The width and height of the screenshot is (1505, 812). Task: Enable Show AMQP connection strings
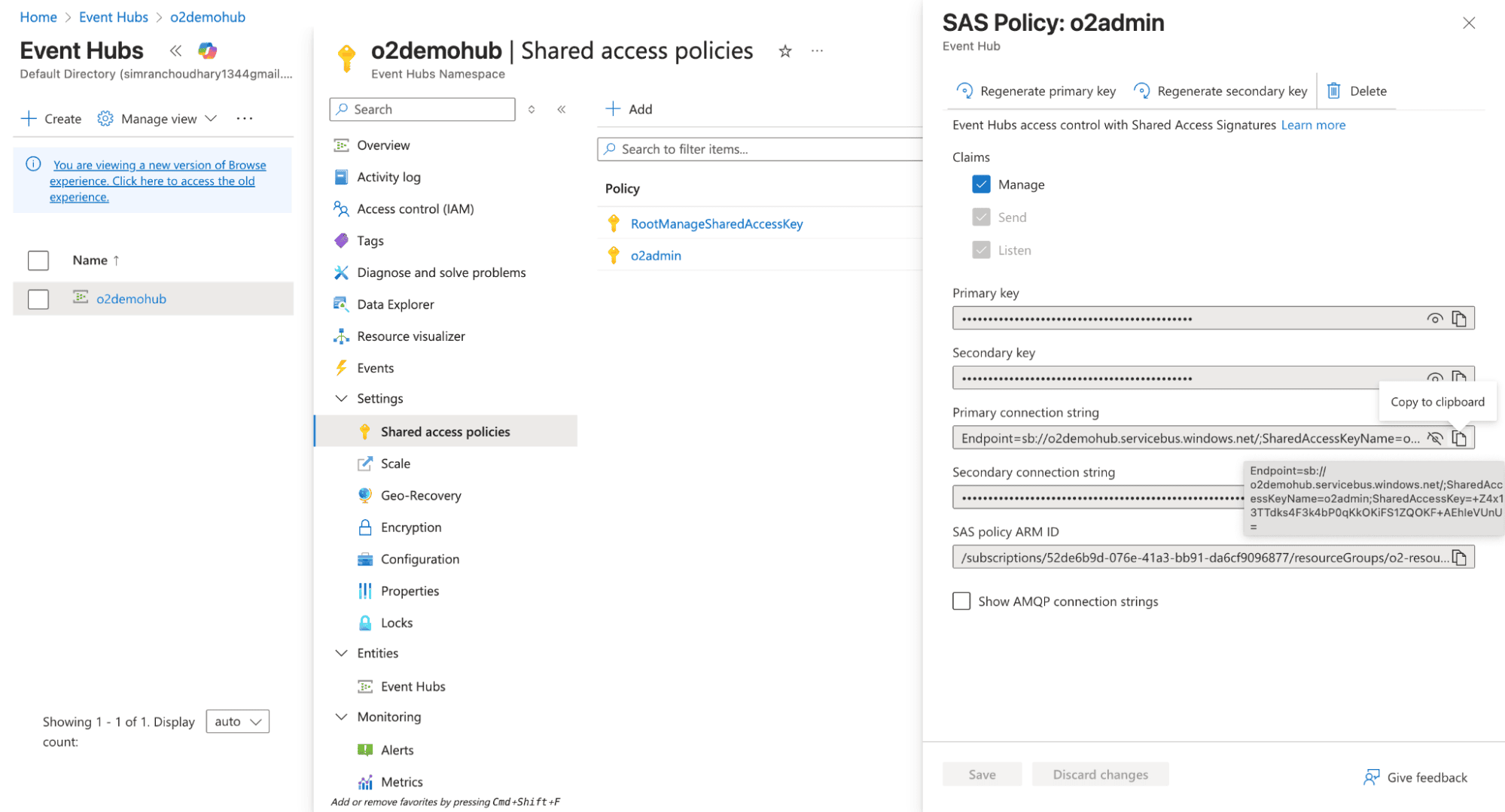(961, 601)
